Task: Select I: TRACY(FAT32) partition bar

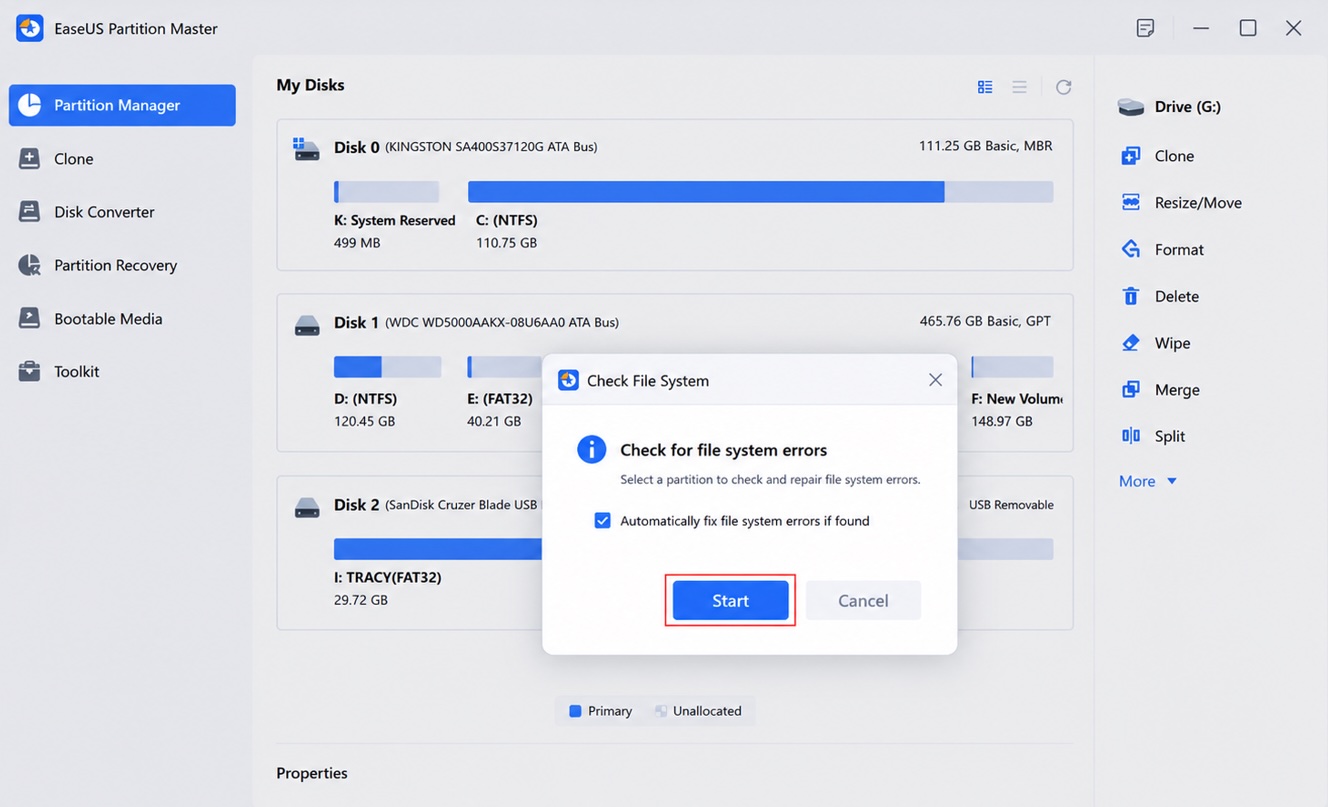Action: 438,549
